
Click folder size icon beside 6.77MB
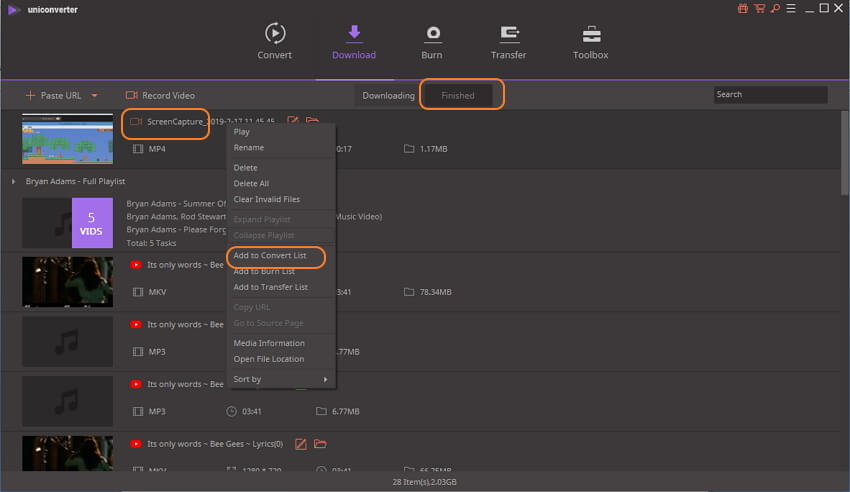[x=321, y=412]
